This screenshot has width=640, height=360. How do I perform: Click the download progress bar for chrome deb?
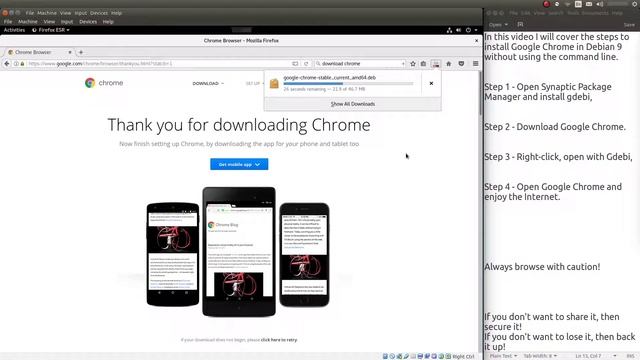tap(348, 84)
